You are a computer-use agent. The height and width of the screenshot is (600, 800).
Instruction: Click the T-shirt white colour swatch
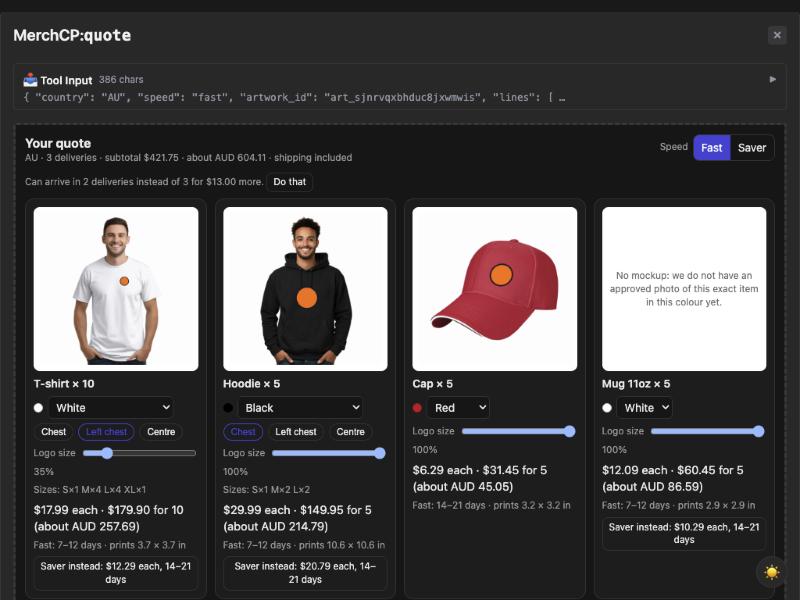(x=38, y=408)
